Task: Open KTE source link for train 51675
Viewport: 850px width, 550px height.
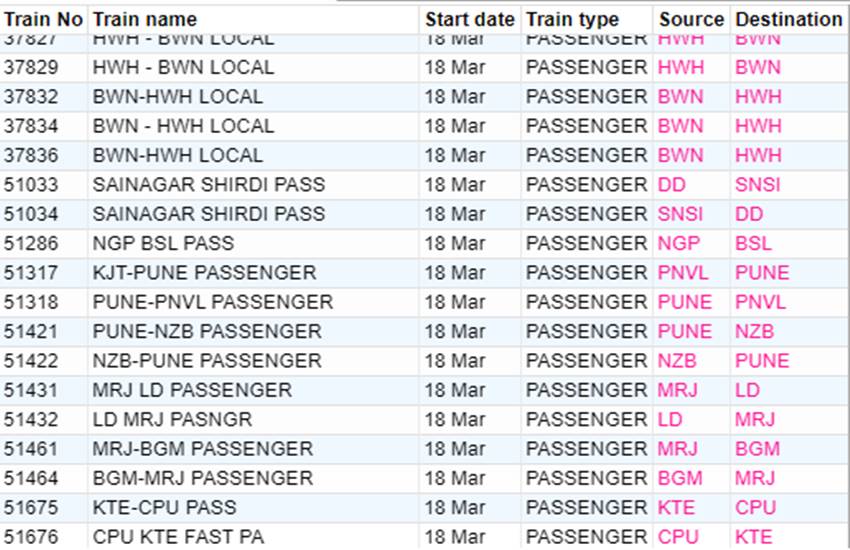Action: coord(676,507)
